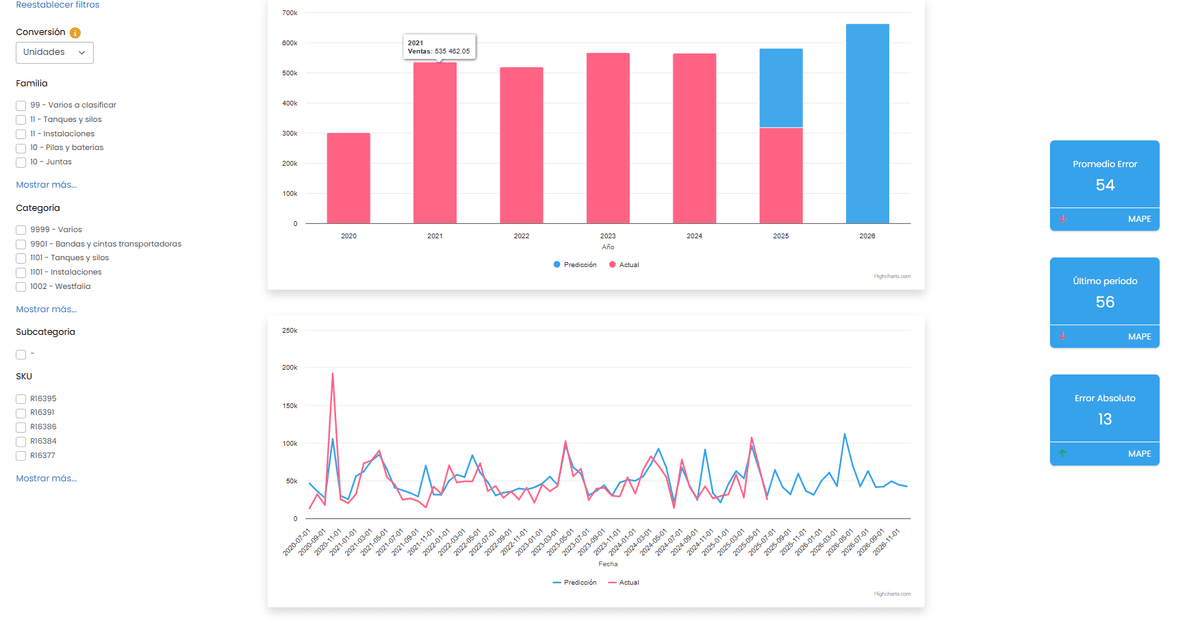1200x632 pixels.
Task: Select SKU checkbox R16395
Action: click(20, 398)
